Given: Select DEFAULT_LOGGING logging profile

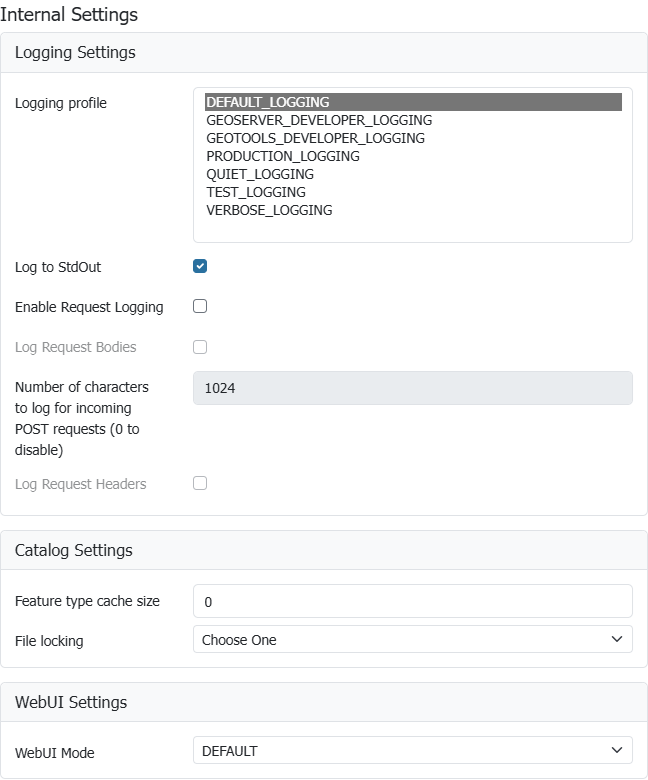Looking at the screenshot, I should point(268,102).
